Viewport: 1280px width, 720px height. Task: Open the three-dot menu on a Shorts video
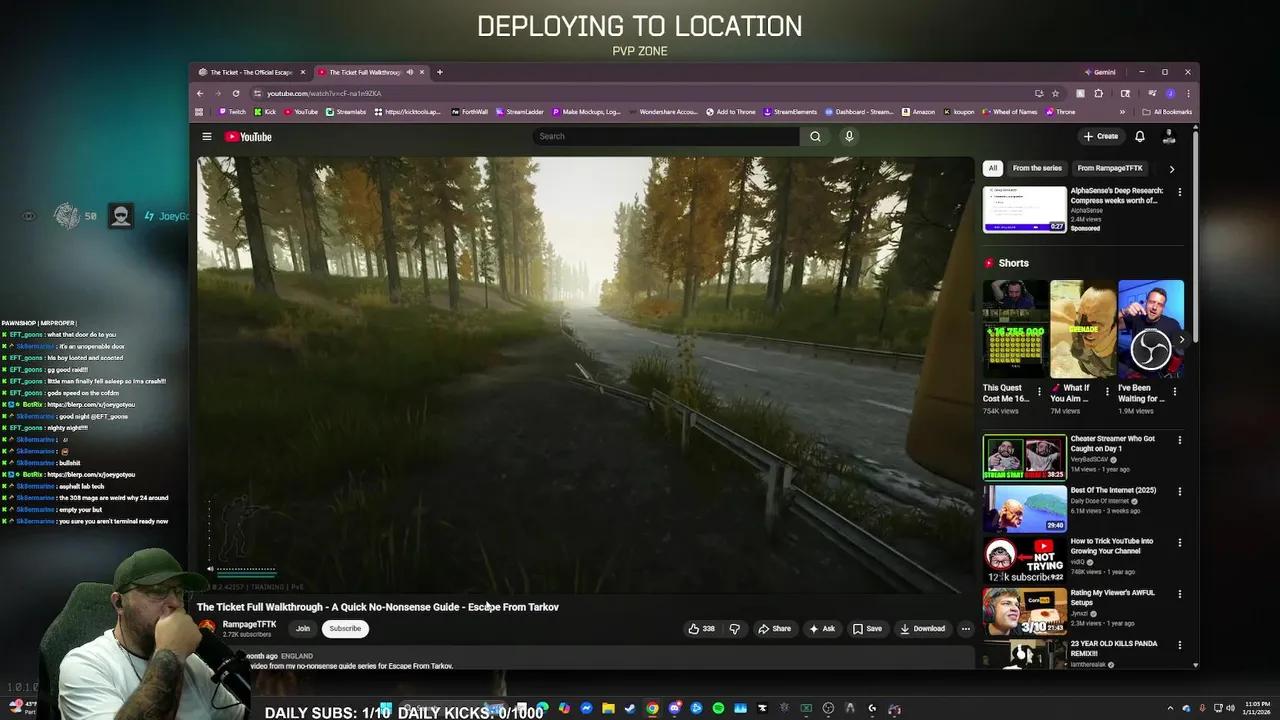[1038, 390]
